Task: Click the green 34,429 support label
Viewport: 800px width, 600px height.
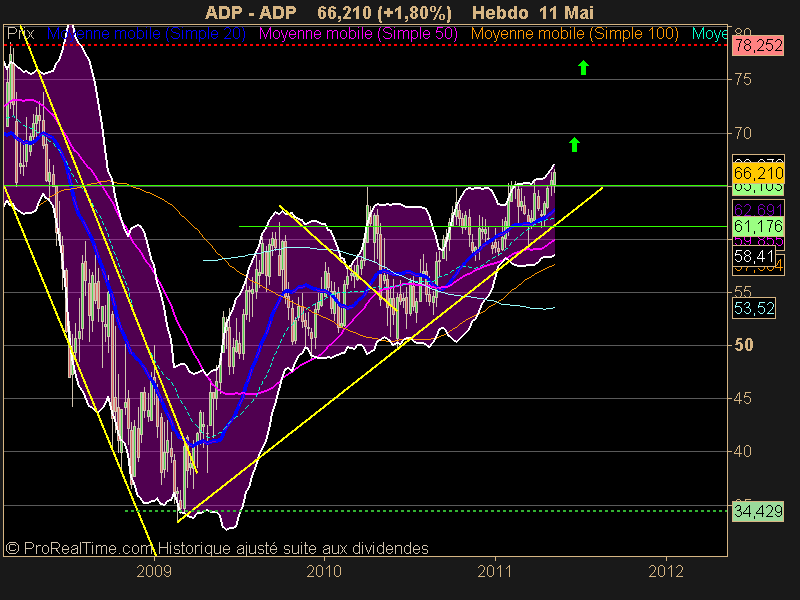Action: [758, 511]
